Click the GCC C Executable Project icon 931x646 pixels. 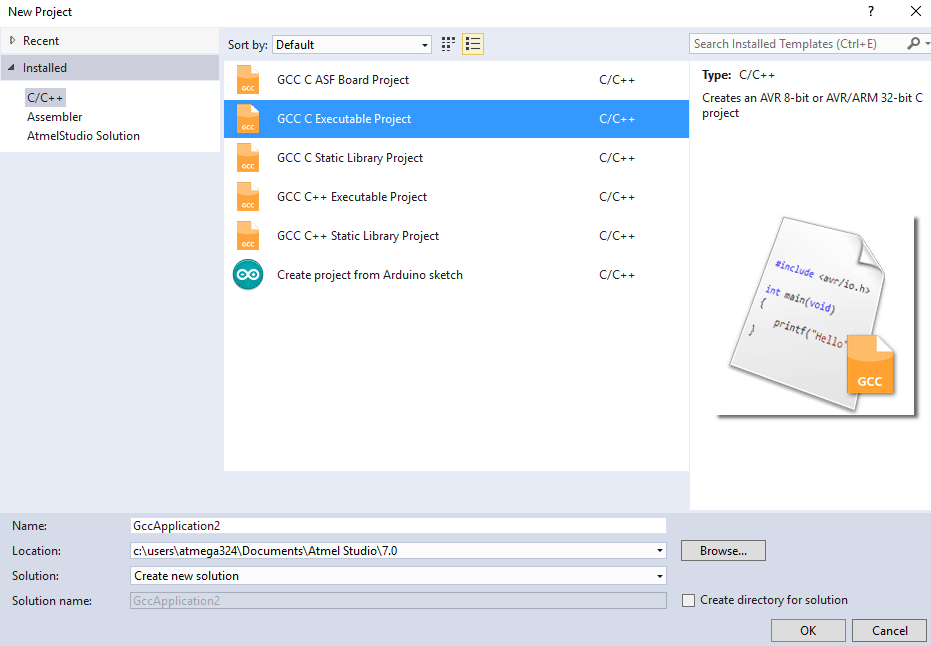(x=248, y=119)
